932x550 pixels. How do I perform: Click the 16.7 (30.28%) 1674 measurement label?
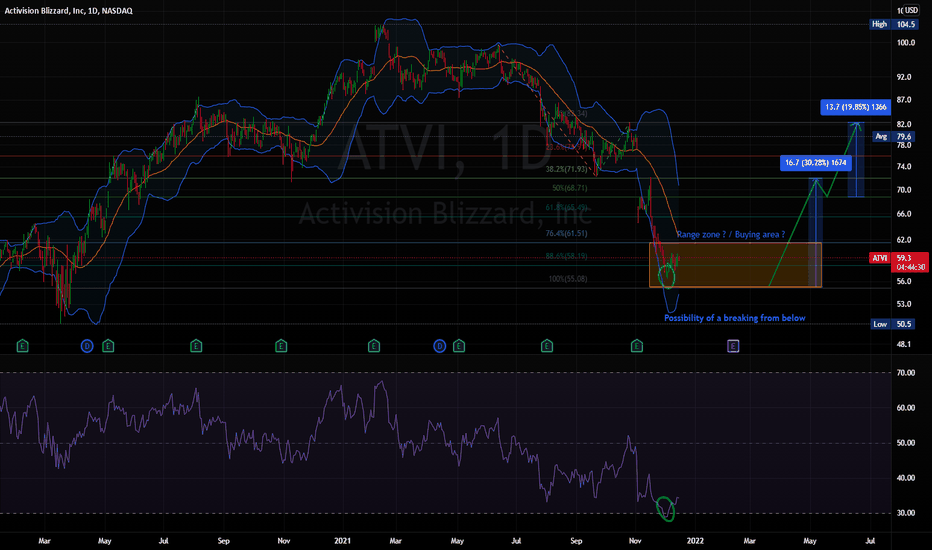point(816,162)
